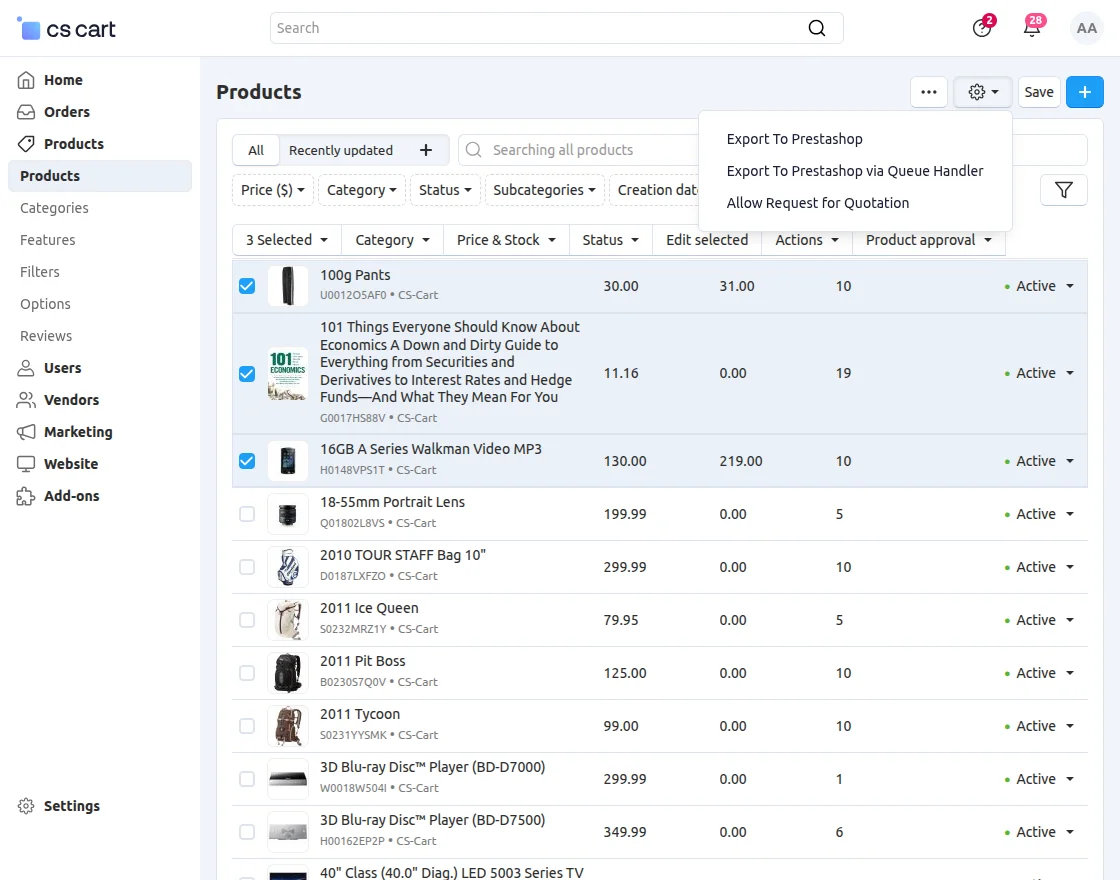The image size is (1120, 880).
Task: Select Orders from the sidebar
Action: pyautogui.click(x=68, y=111)
